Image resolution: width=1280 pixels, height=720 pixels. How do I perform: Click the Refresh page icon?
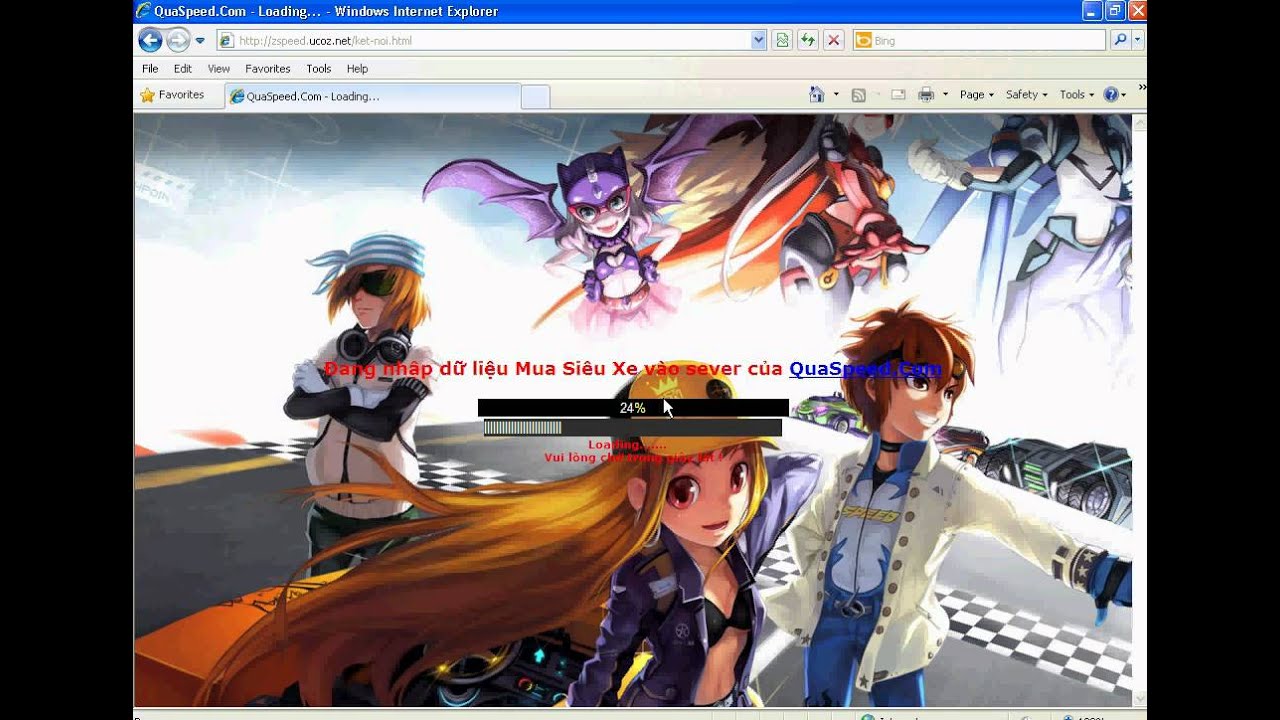tap(808, 41)
